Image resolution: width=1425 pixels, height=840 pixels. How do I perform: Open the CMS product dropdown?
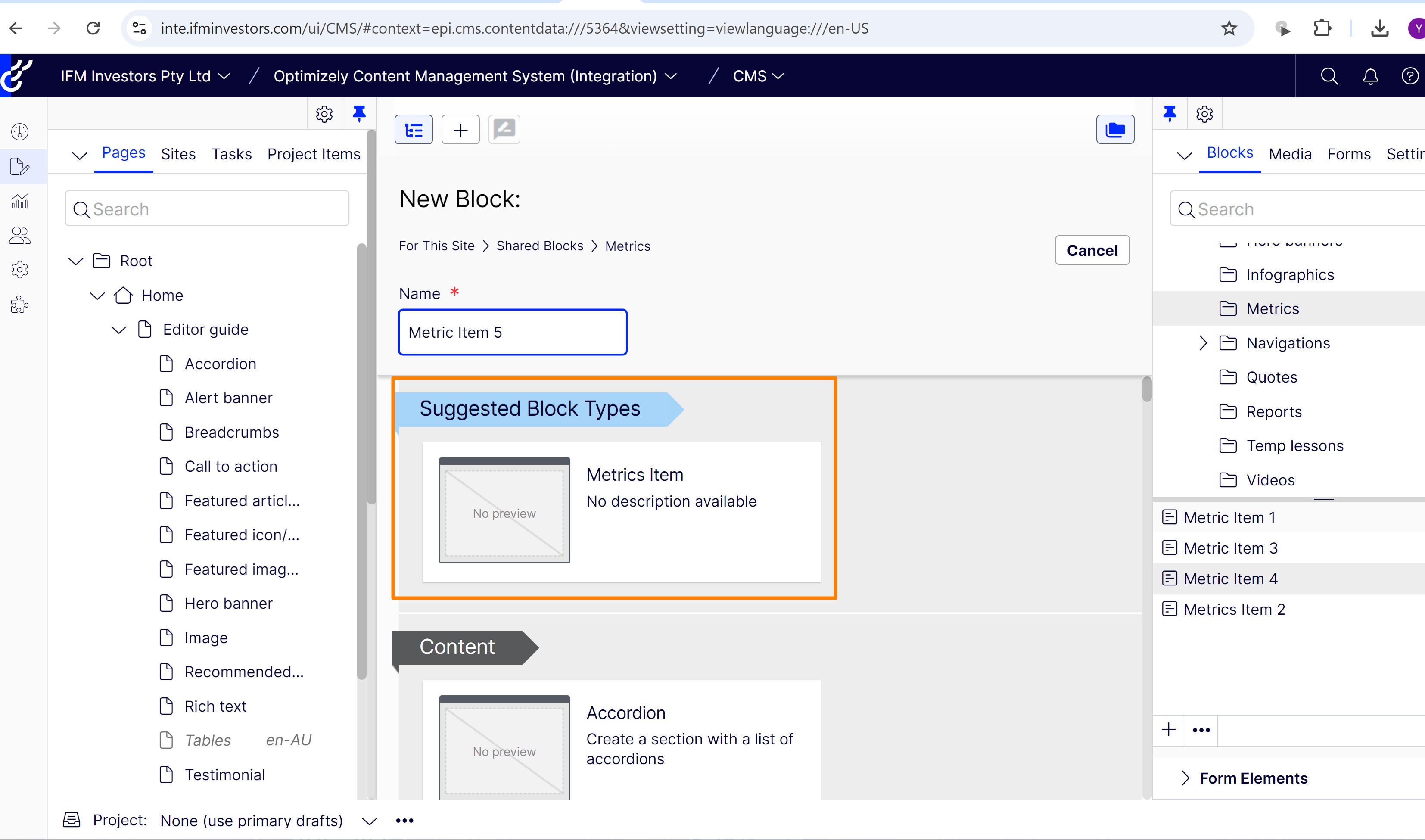758,76
